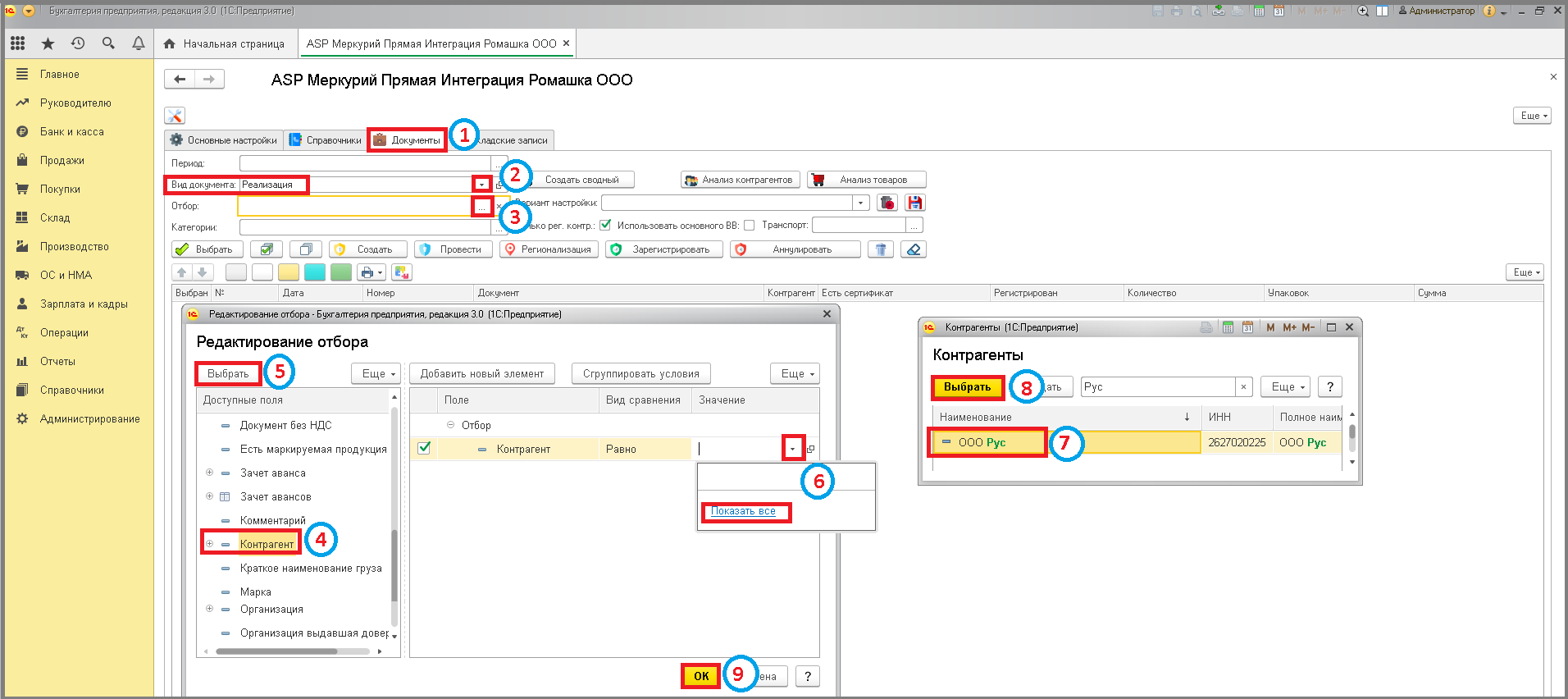Toggle Использовать основного ВВ checkbox
Image resolution: width=1568 pixels, height=699 pixels.
click(749, 225)
